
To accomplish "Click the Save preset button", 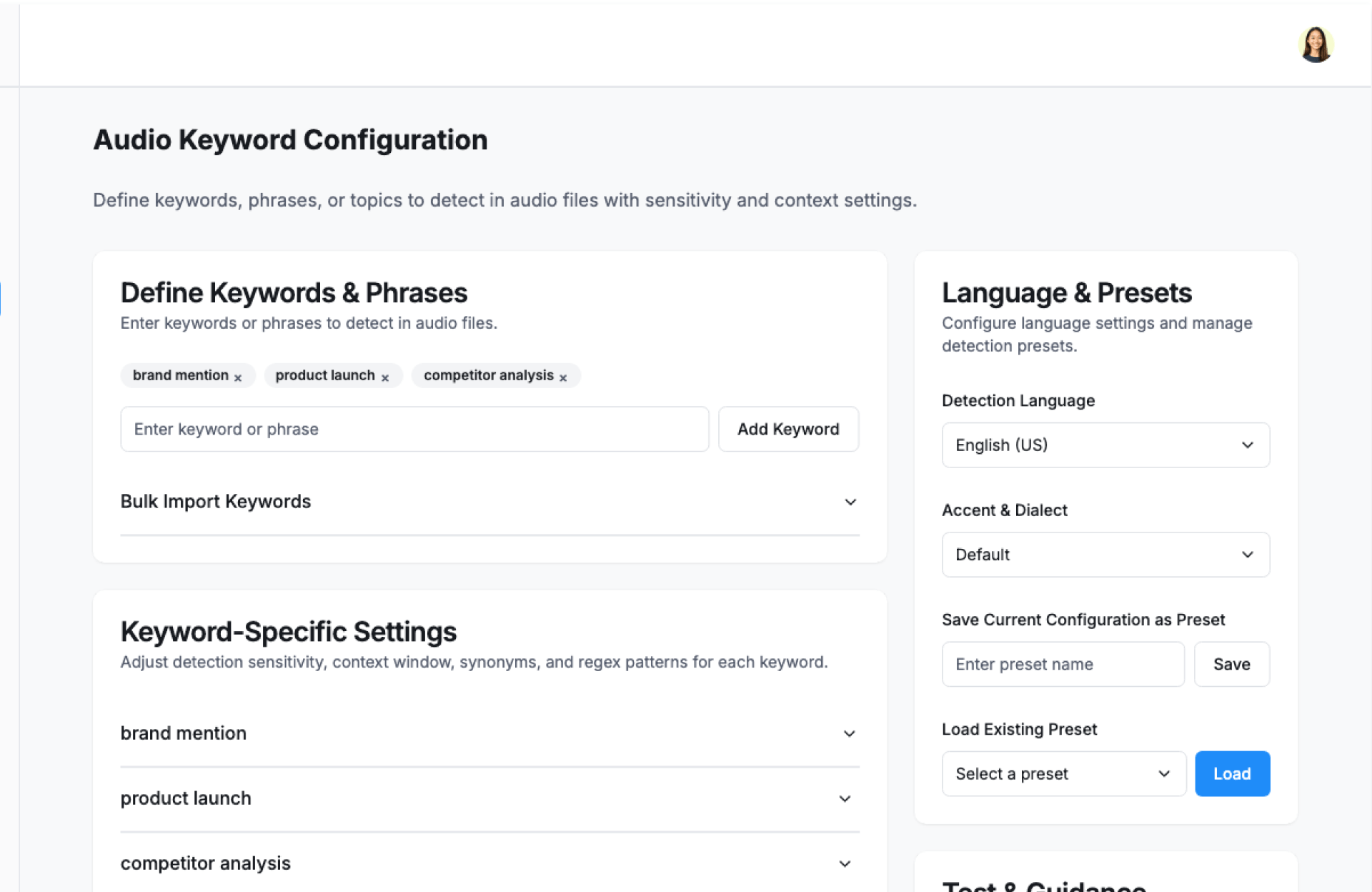I will click(x=1231, y=664).
